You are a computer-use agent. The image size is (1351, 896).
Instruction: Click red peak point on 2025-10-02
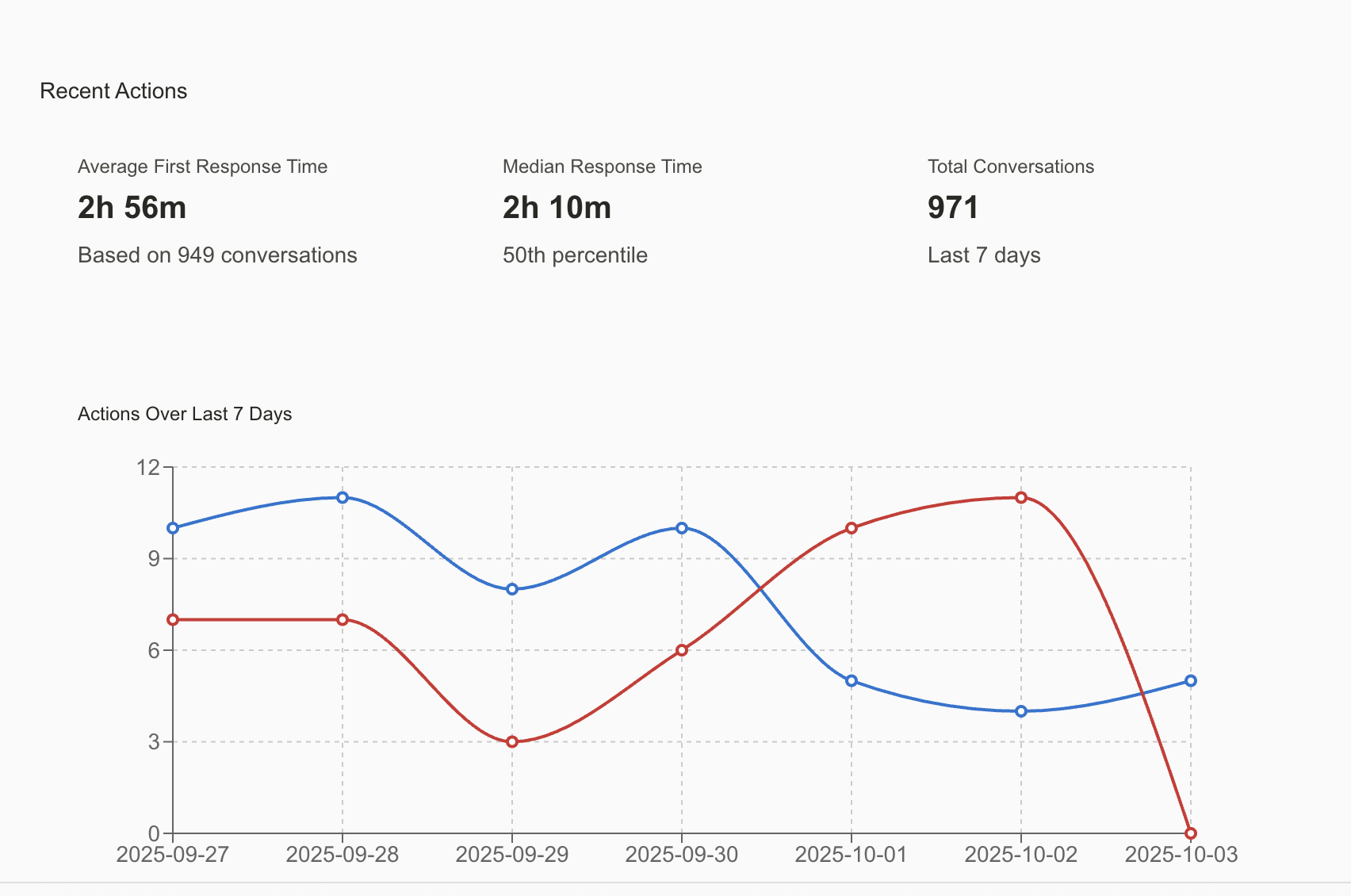tap(1021, 497)
